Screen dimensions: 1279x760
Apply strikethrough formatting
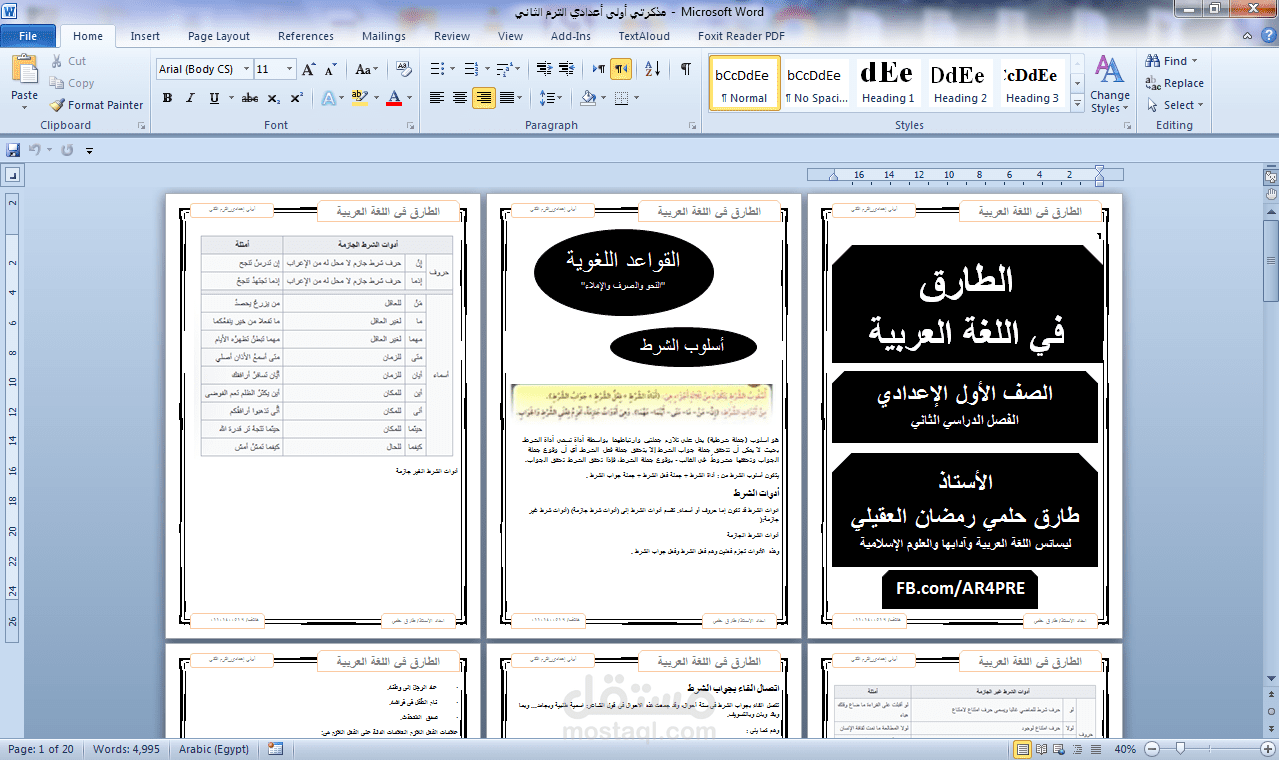click(250, 98)
